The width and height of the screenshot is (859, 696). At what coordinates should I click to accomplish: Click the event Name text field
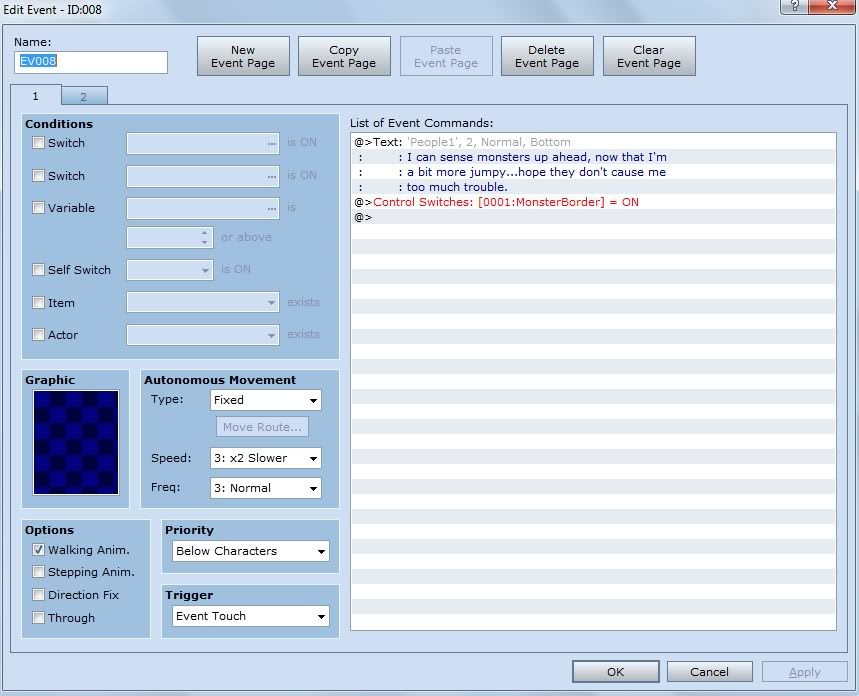point(91,62)
